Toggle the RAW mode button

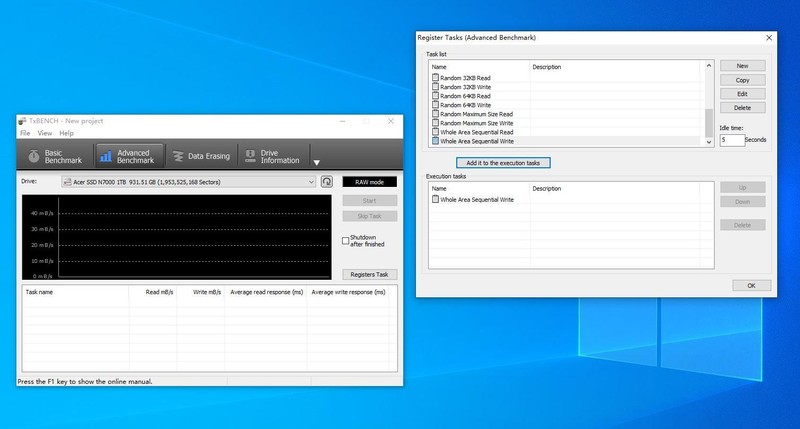tap(369, 182)
